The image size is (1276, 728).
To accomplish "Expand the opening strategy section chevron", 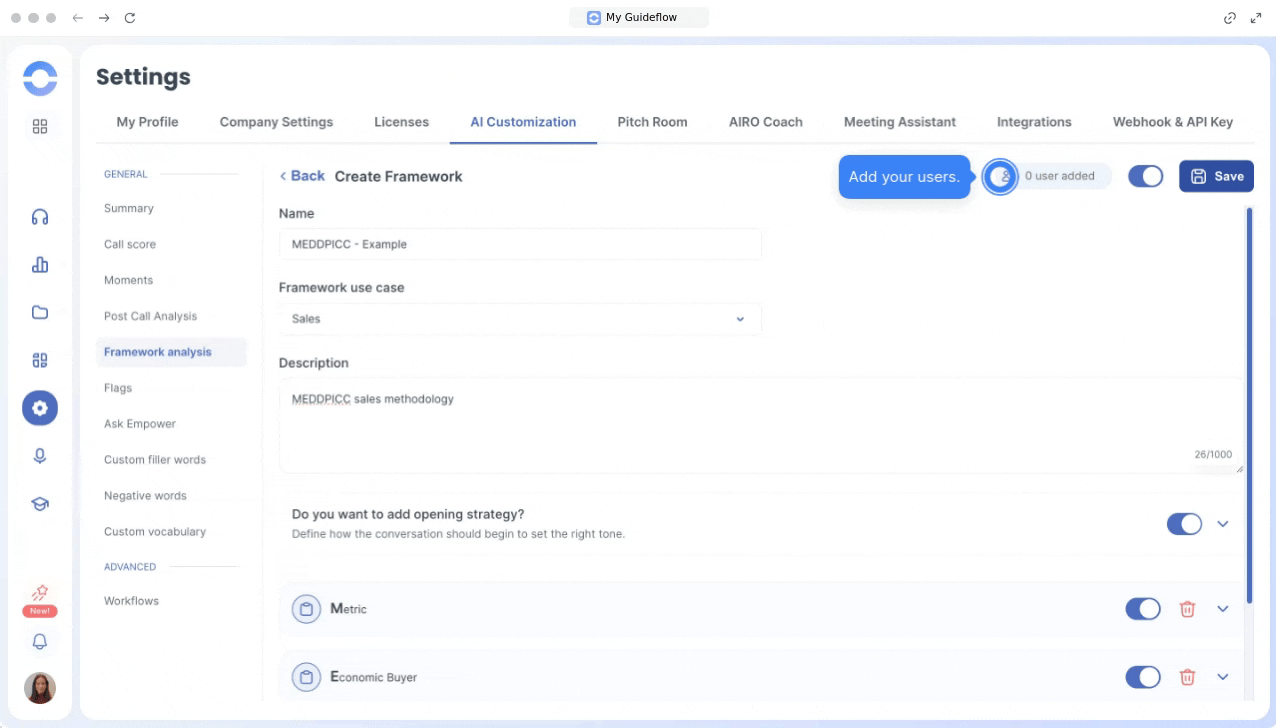I will pyautogui.click(x=1222, y=524).
